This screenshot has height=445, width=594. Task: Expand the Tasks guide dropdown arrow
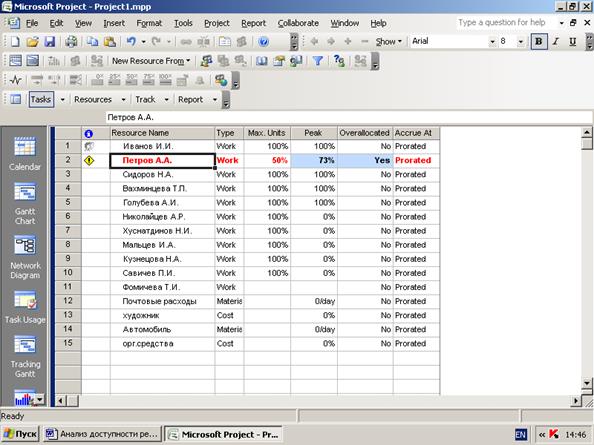(x=63, y=100)
